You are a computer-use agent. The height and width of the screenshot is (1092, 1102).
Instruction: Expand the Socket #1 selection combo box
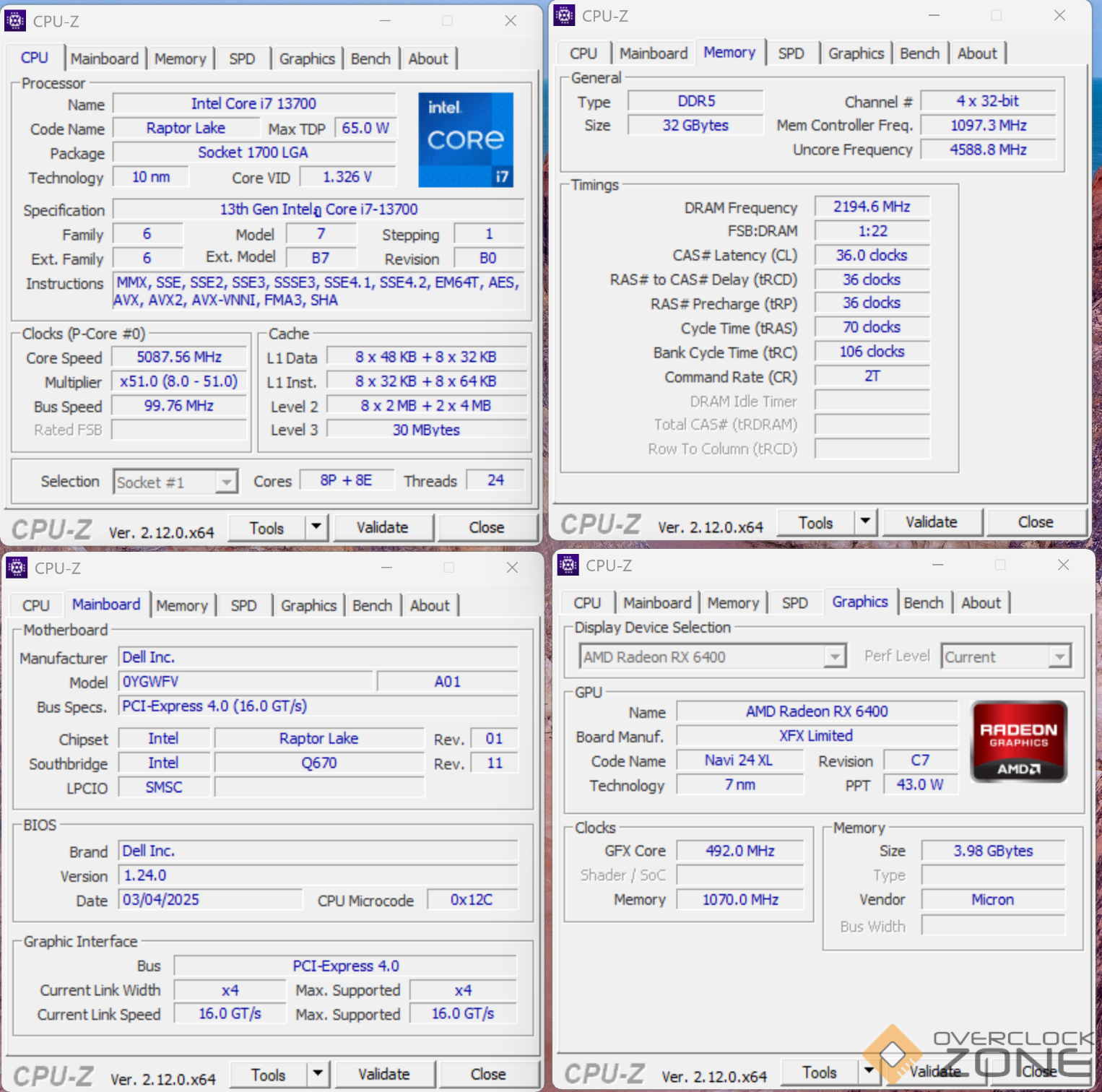[227, 482]
